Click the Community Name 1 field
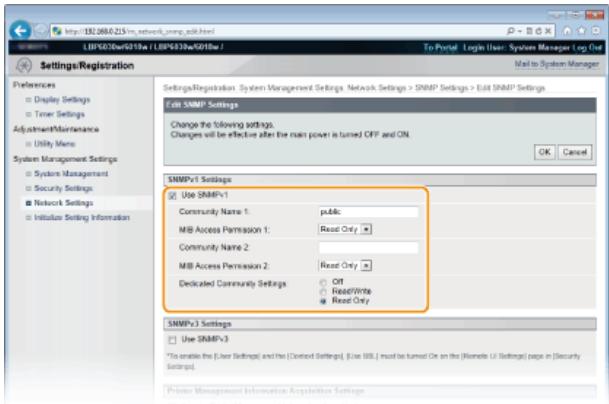 click(x=368, y=212)
